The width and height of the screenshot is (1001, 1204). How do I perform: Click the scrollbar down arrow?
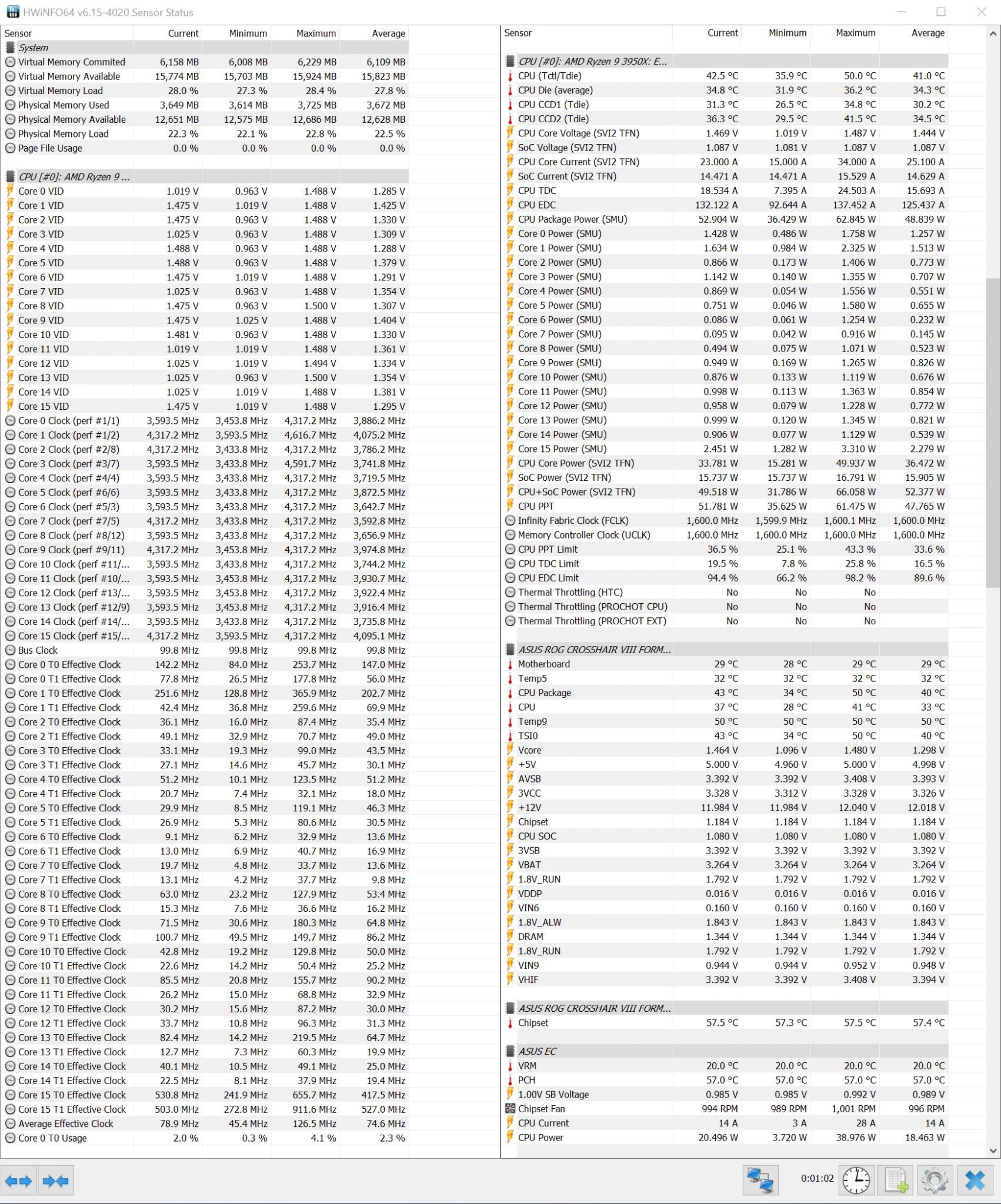(x=993, y=1151)
